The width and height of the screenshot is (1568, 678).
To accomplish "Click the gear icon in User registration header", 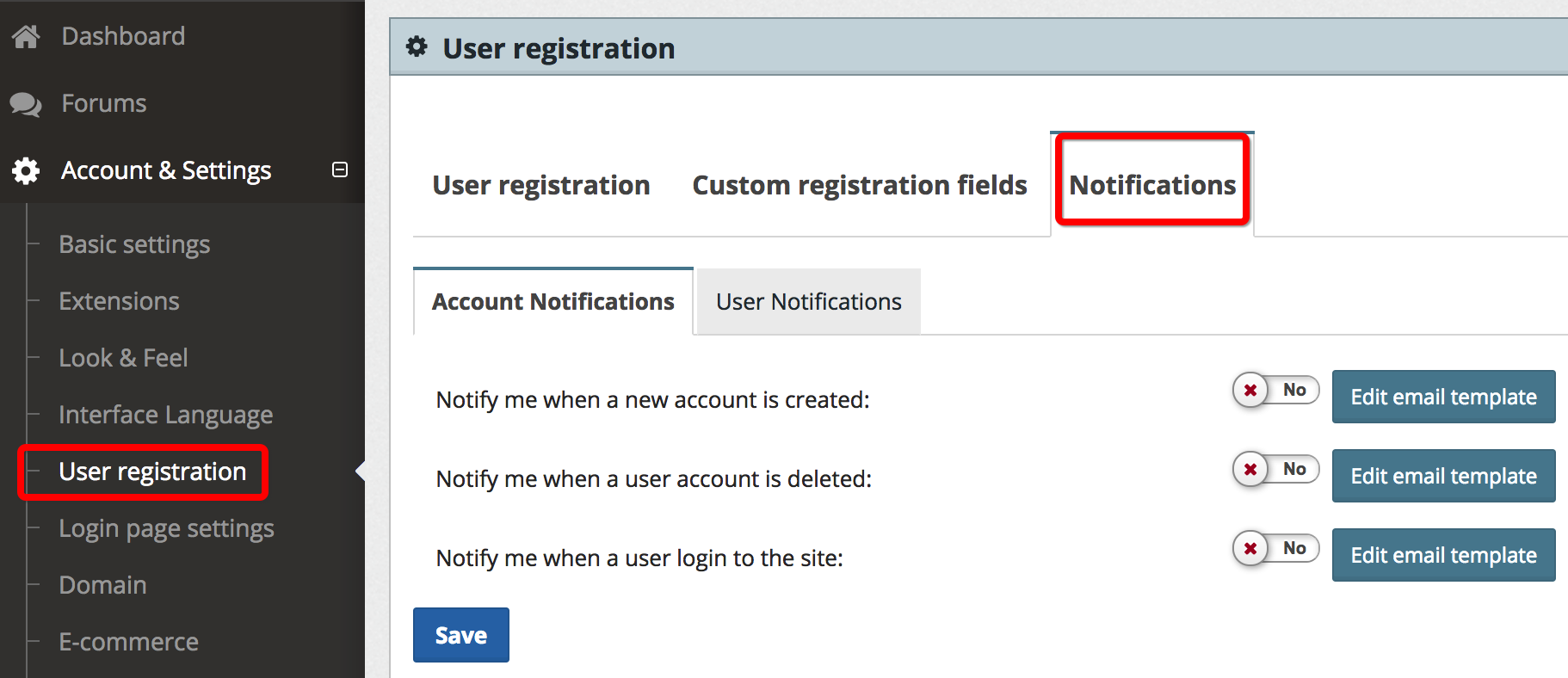I will (417, 46).
